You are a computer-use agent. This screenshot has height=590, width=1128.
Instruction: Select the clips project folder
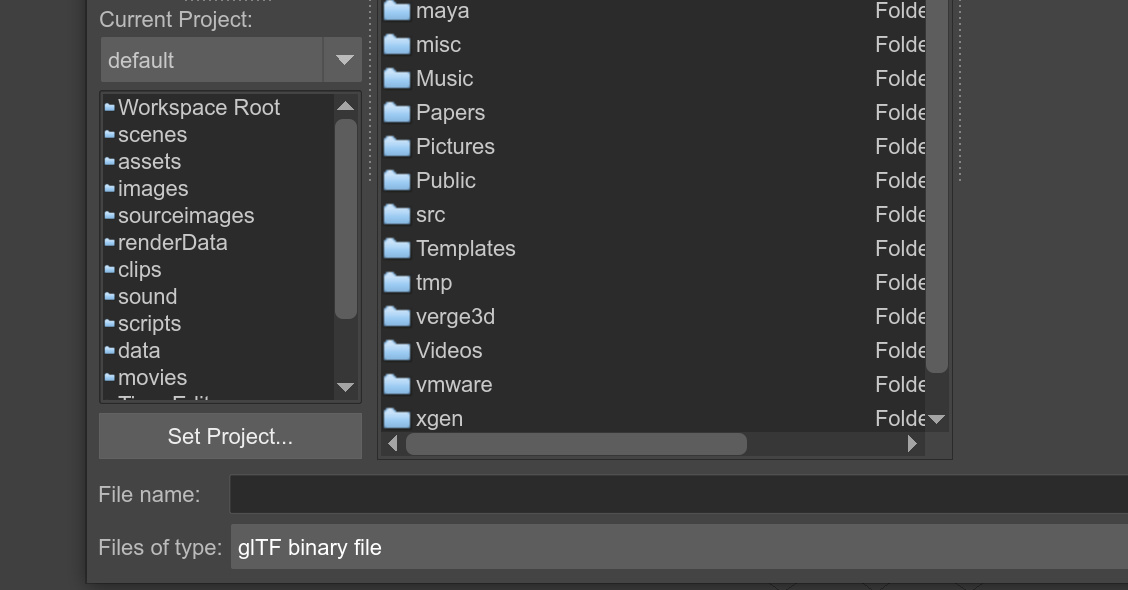(139, 269)
